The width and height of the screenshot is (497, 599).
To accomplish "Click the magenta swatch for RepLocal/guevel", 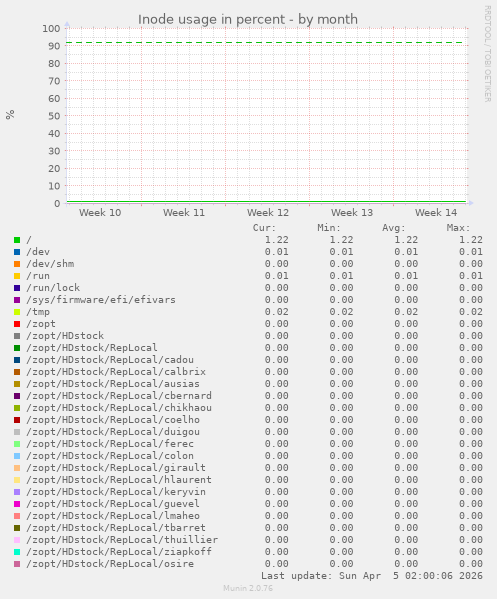I will 17,504.
